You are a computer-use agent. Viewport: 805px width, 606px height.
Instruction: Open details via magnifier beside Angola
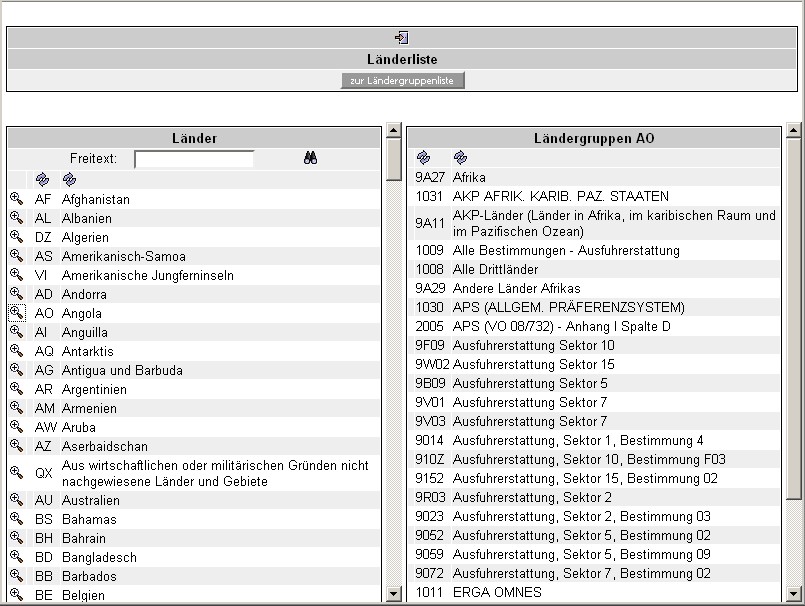(x=16, y=313)
